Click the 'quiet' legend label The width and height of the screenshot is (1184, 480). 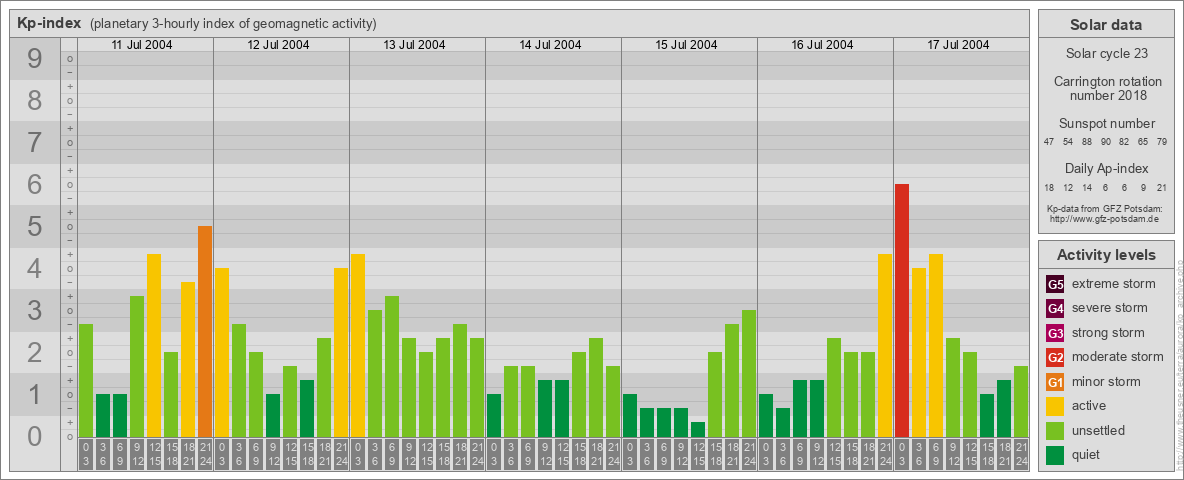point(1088,454)
